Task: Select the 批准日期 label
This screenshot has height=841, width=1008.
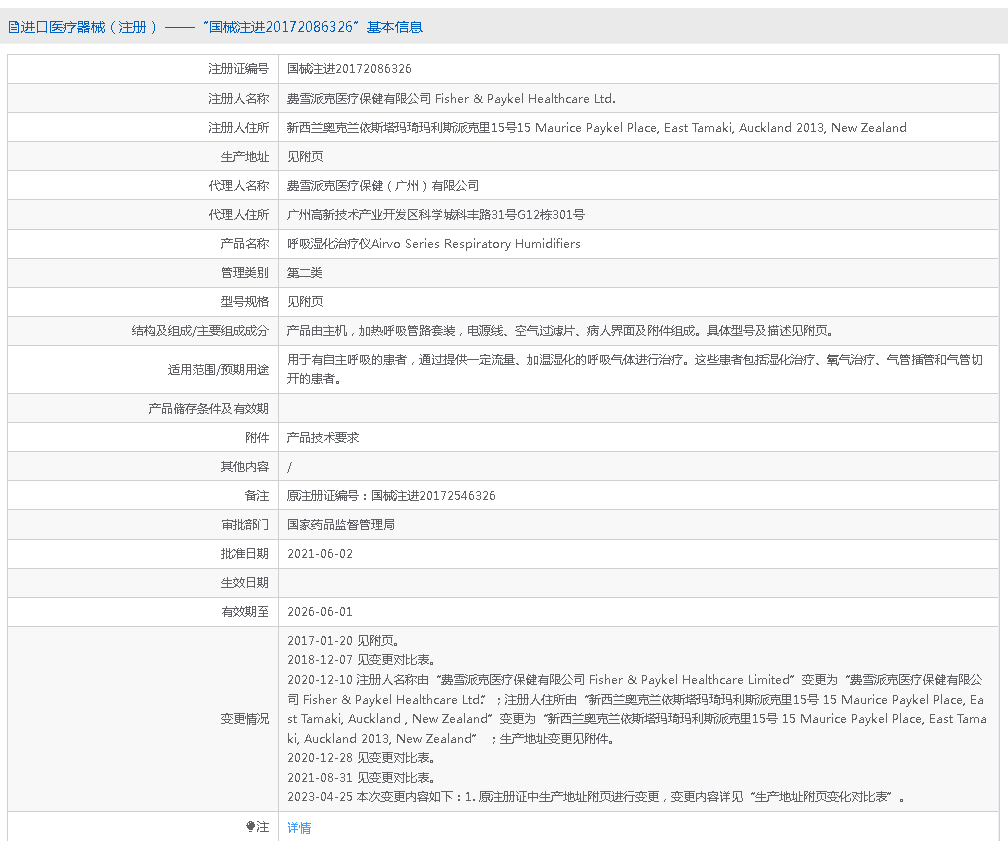Action: click(x=245, y=553)
